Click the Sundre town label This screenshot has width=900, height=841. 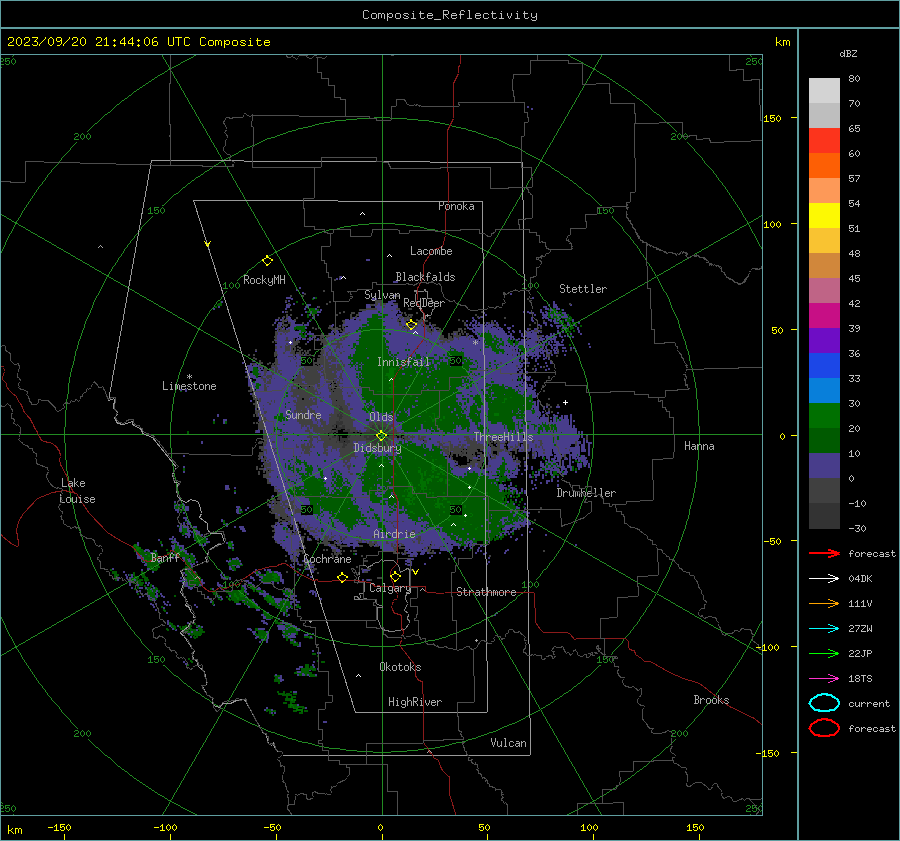pyautogui.click(x=303, y=415)
